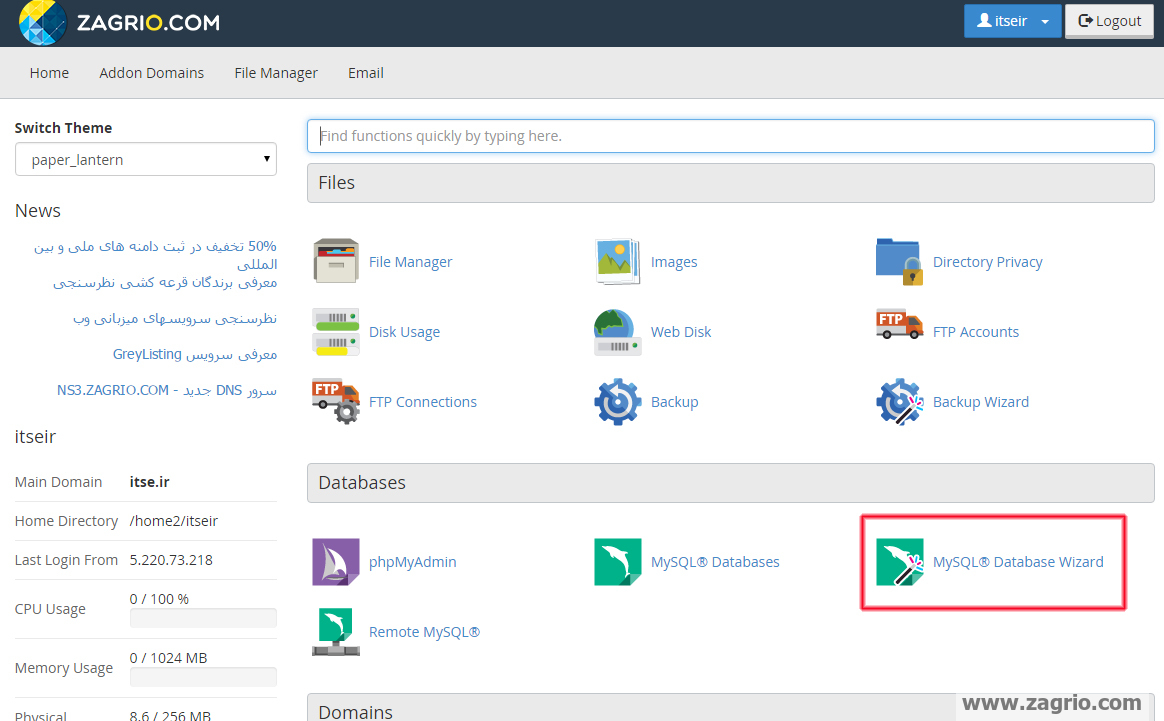1164x721 pixels.
Task: Click the Backup gear icon
Action: pos(618,401)
